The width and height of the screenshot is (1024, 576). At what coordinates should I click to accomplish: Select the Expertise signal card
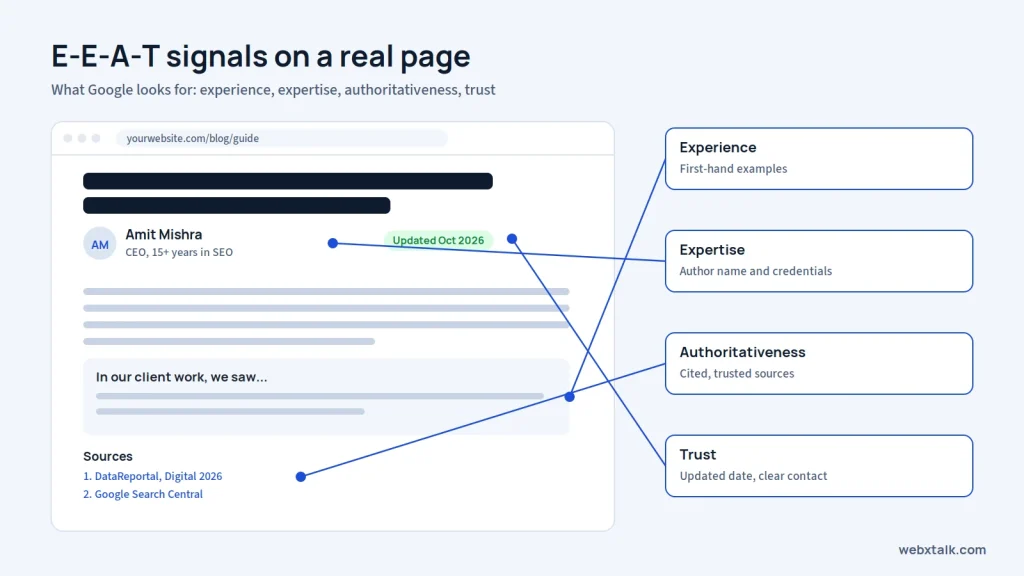[819, 261]
